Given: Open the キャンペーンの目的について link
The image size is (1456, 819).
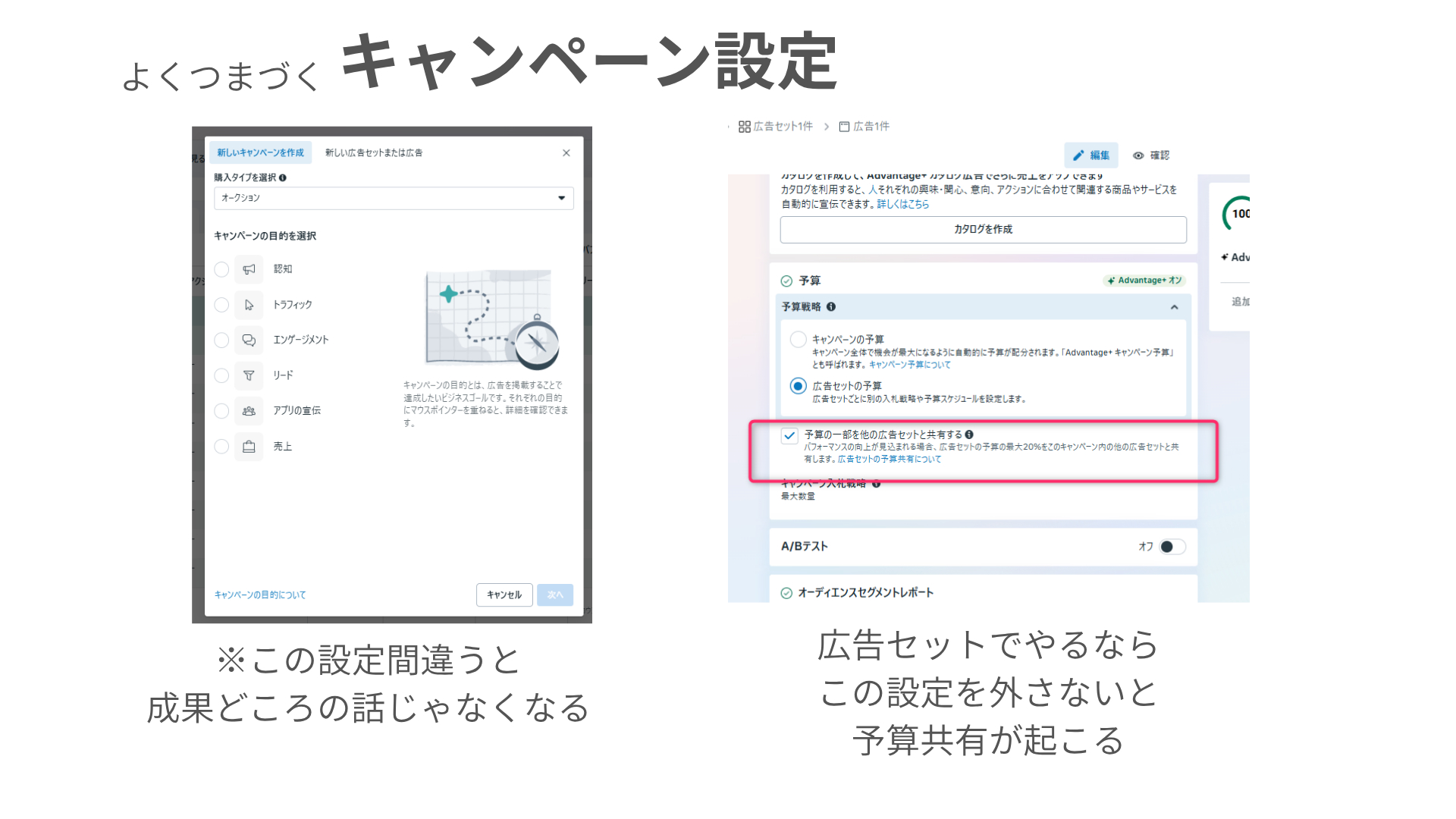Looking at the screenshot, I should point(260,595).
